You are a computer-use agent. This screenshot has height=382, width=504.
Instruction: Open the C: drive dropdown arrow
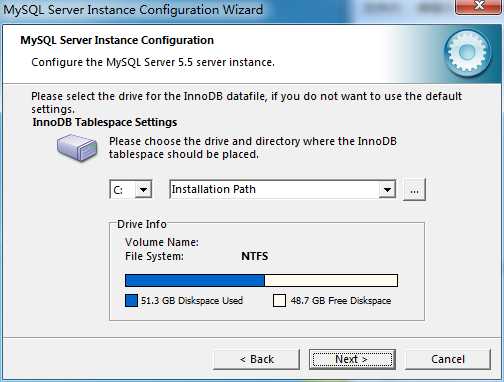click(143, 190)
